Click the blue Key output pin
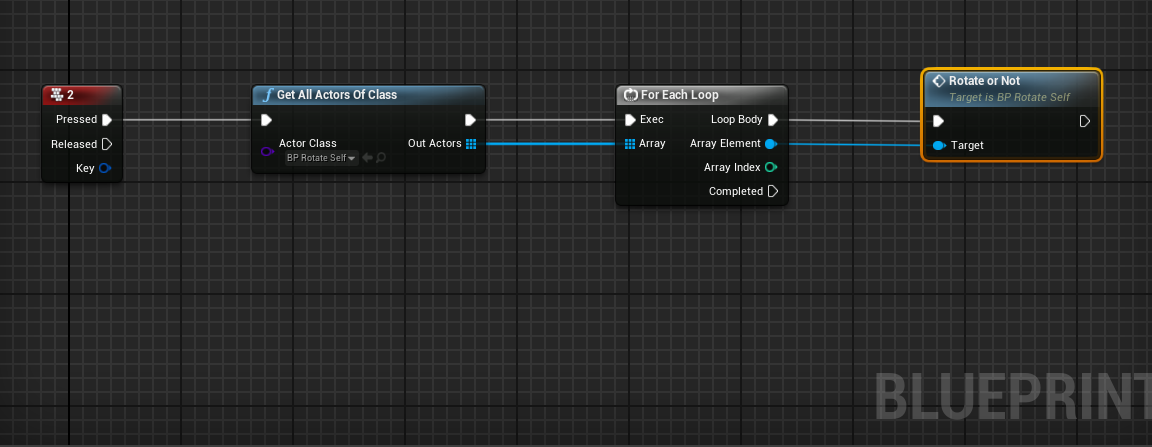This screenshot has width=1152, height=447. [x=105, y=168]
